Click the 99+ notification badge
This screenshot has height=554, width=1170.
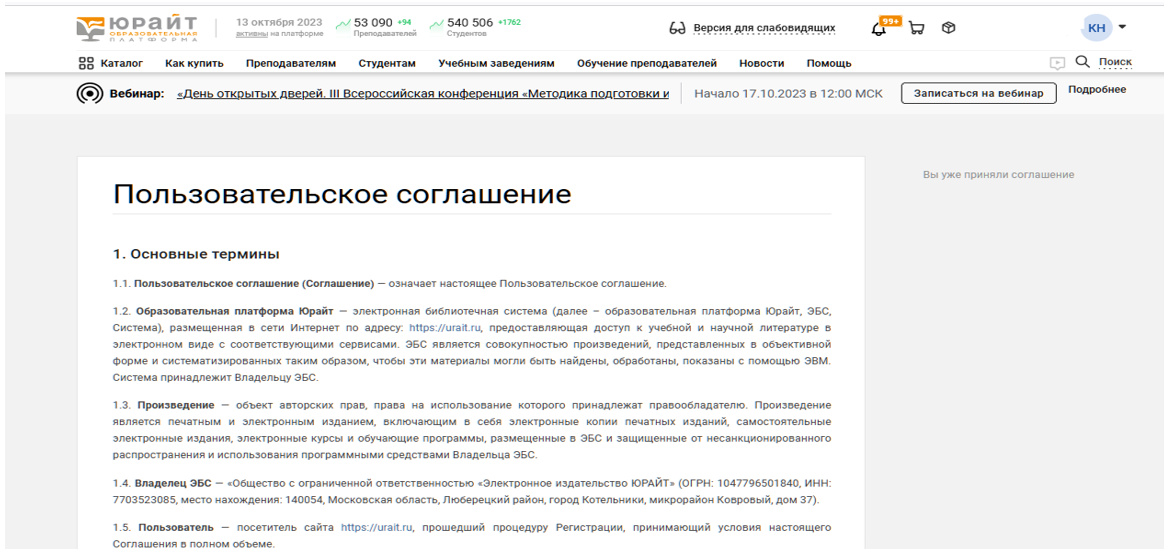[890, 20]
